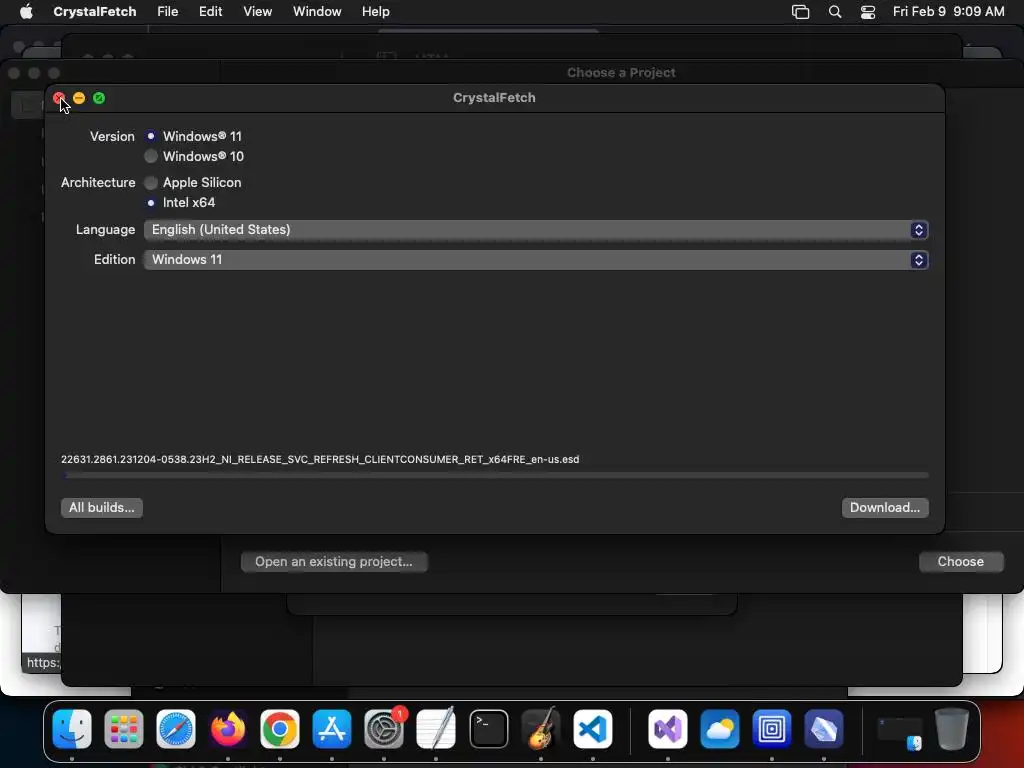Open App Store from the Dock
The image size is (1024, 768).
coord(332,729)
